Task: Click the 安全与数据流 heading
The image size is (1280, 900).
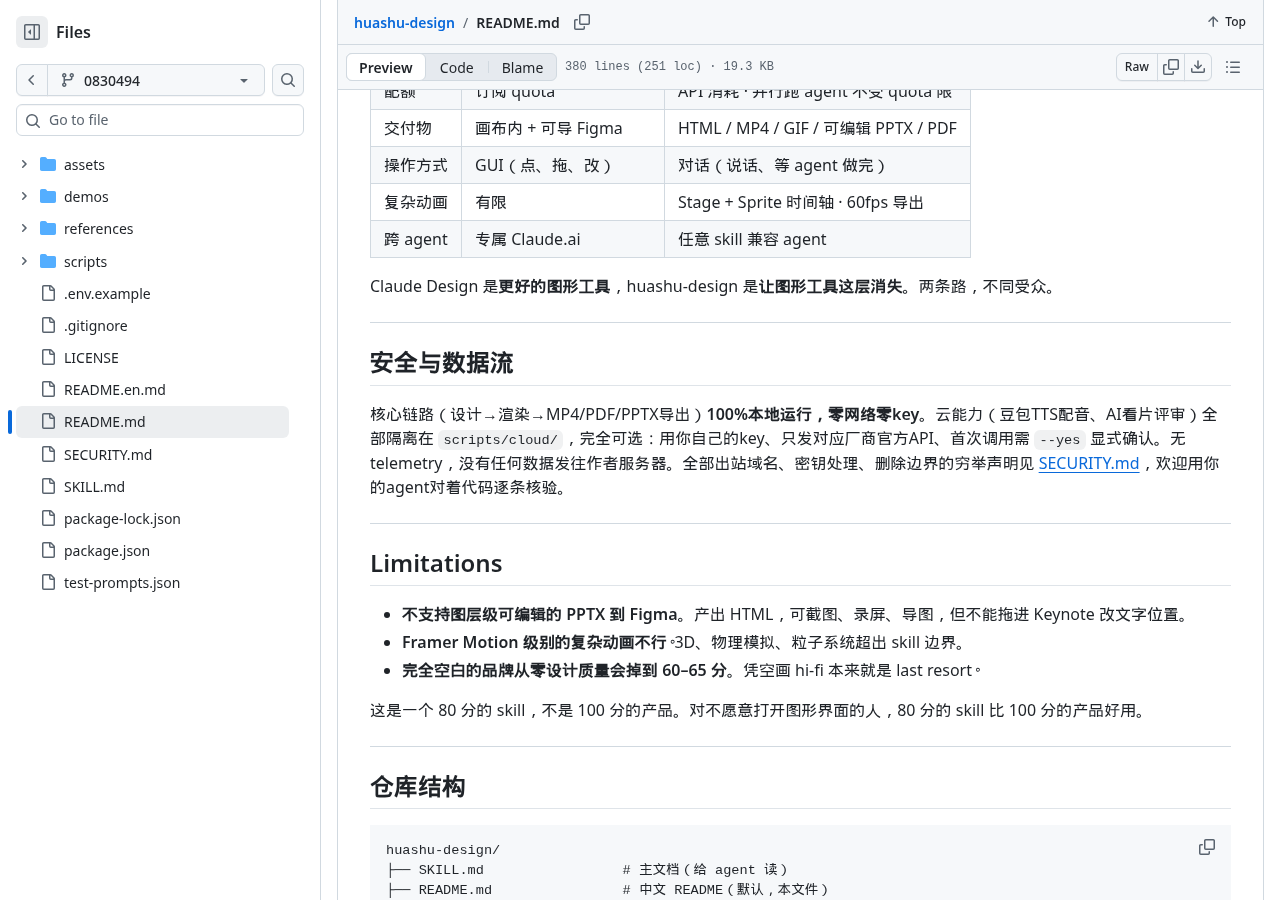Action: 441,363
